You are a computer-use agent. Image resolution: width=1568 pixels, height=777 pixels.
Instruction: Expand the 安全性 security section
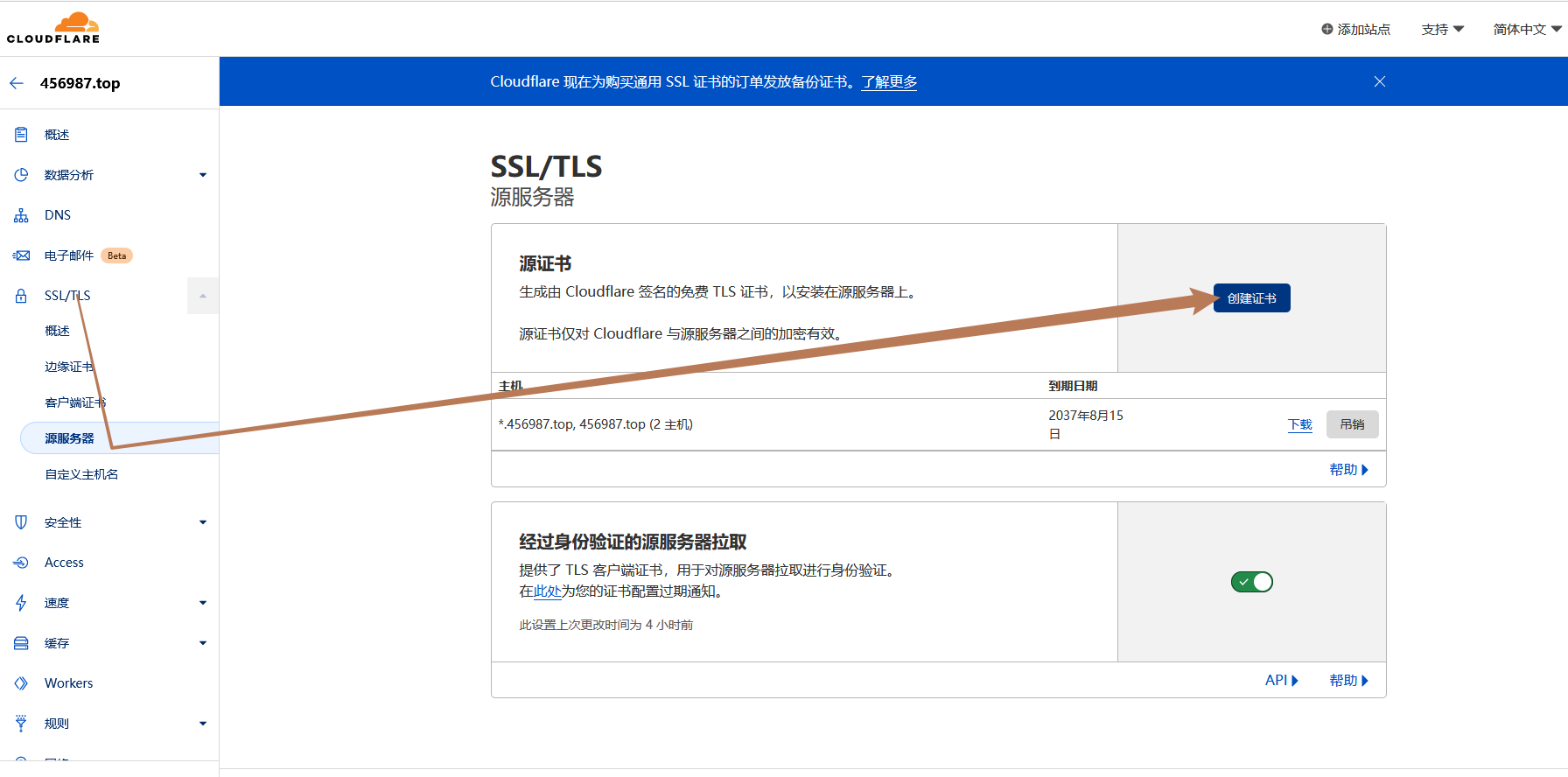[202, 522]
